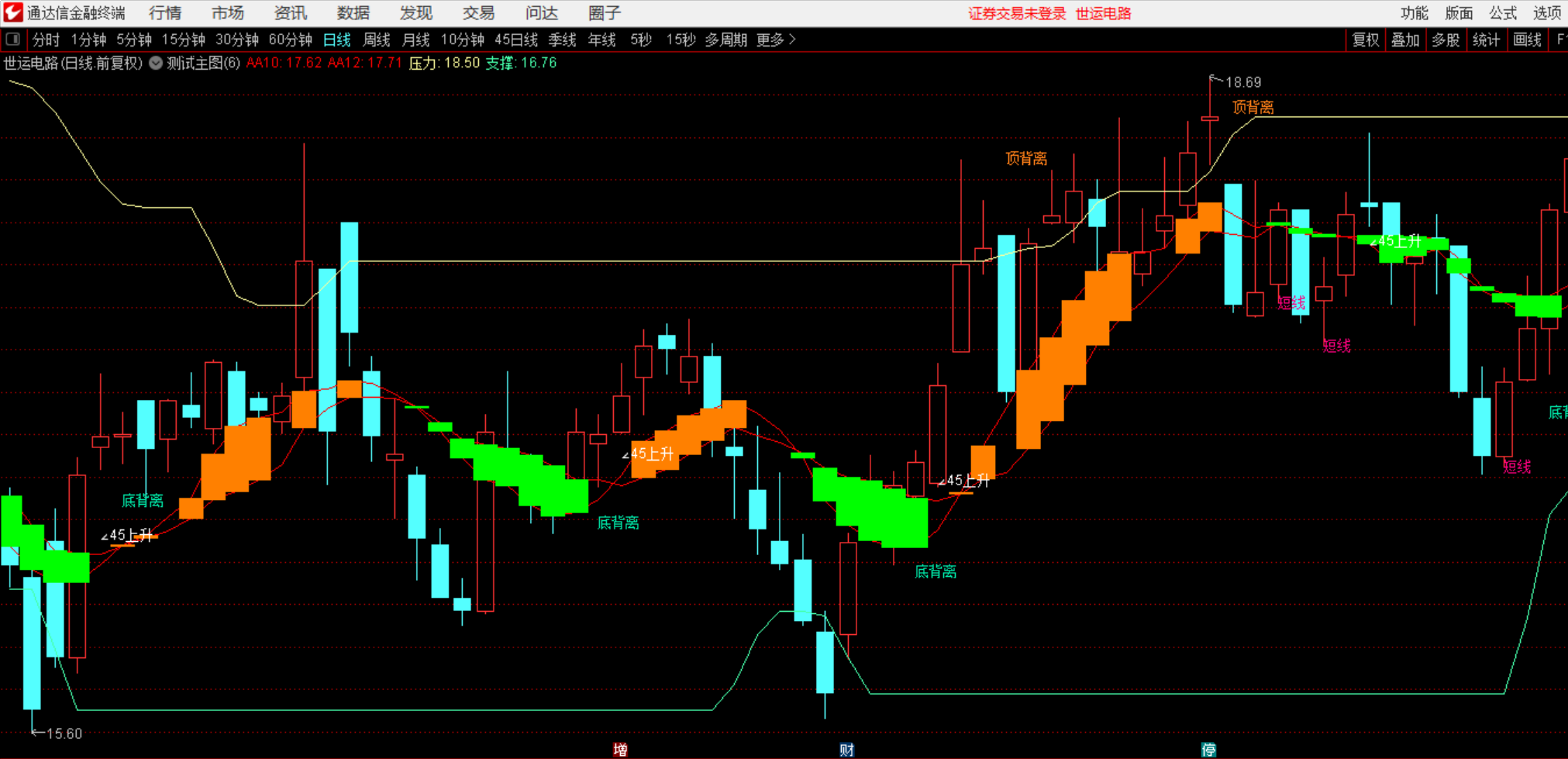Click the 复权 toolbar button
Screen dimensions: 1568x759
pyautogui.click(x=1366, y=40)
